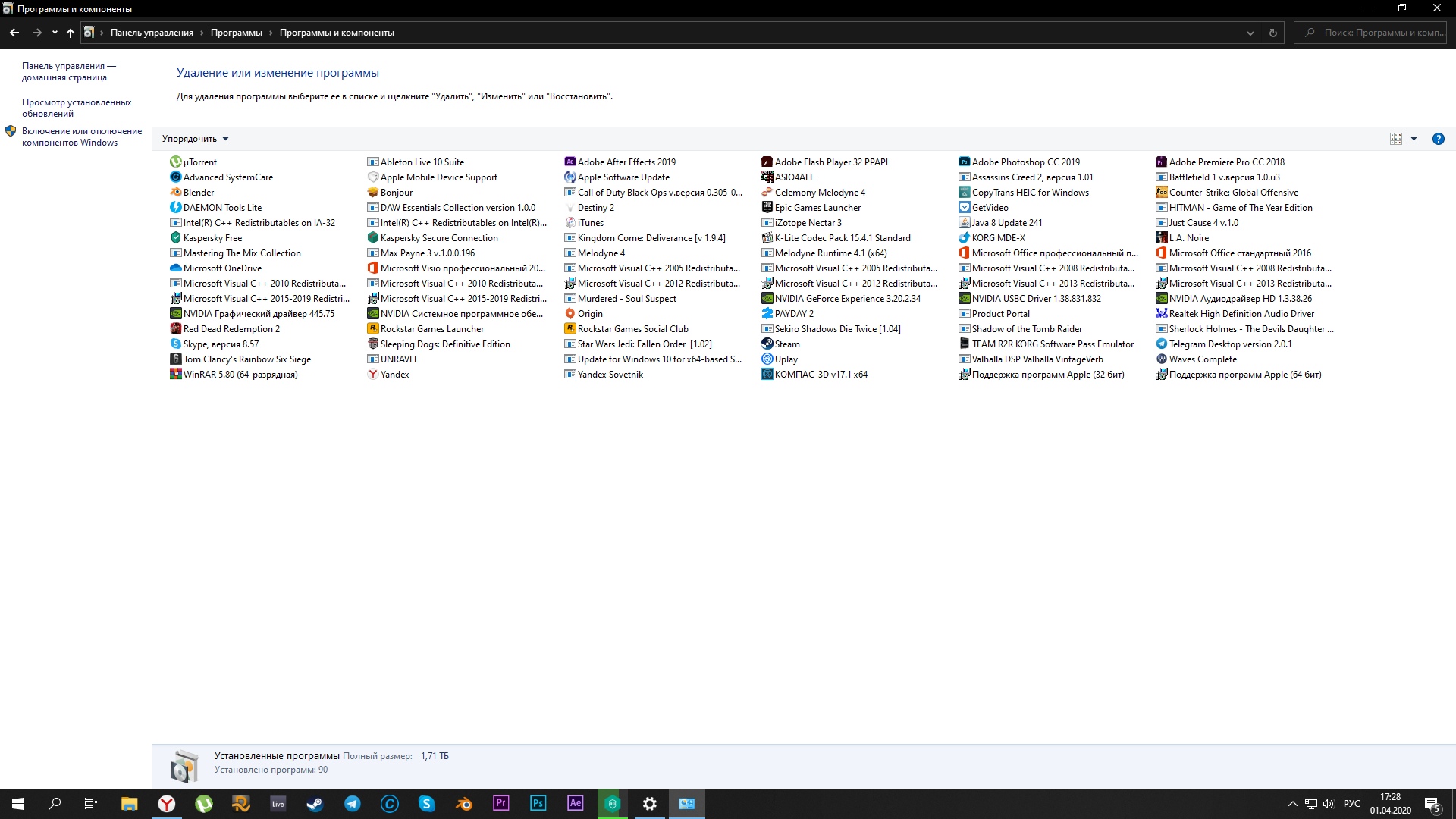This screenshot has height=819, width=1456.
Task: Select Microsoft Office стандартный 2016 entry
Action: tap(1233, 253)
